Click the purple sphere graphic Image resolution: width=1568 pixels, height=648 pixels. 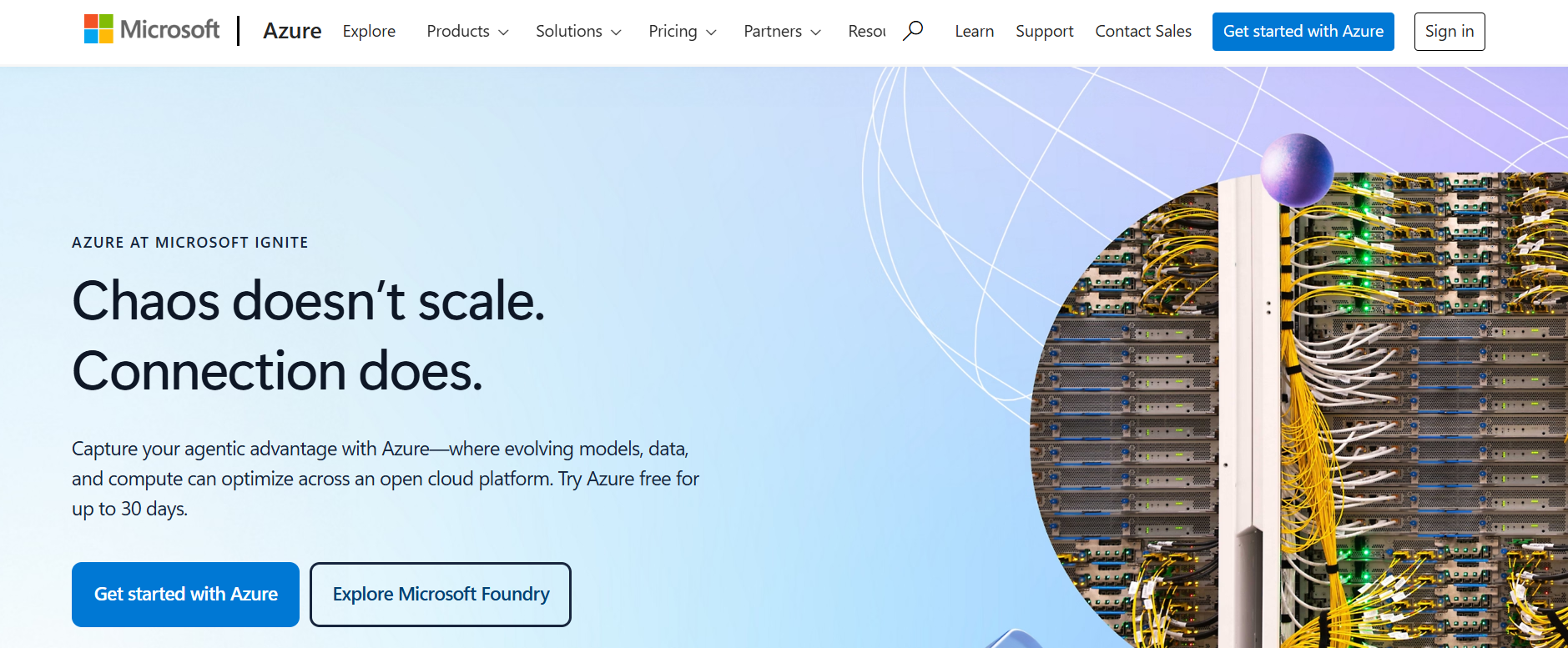pos(1296,169)
